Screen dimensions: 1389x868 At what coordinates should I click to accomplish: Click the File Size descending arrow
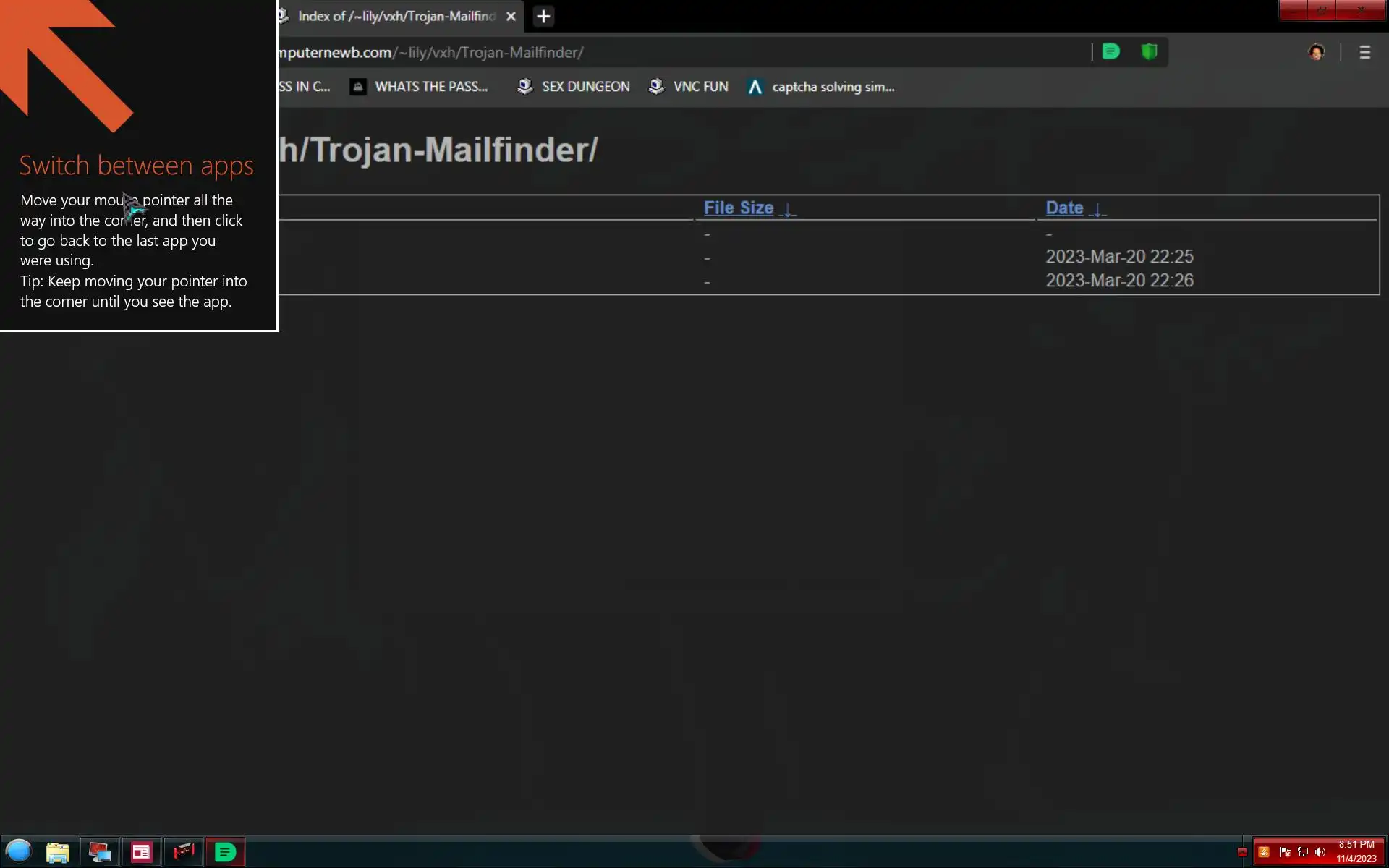tap(788, 210)
